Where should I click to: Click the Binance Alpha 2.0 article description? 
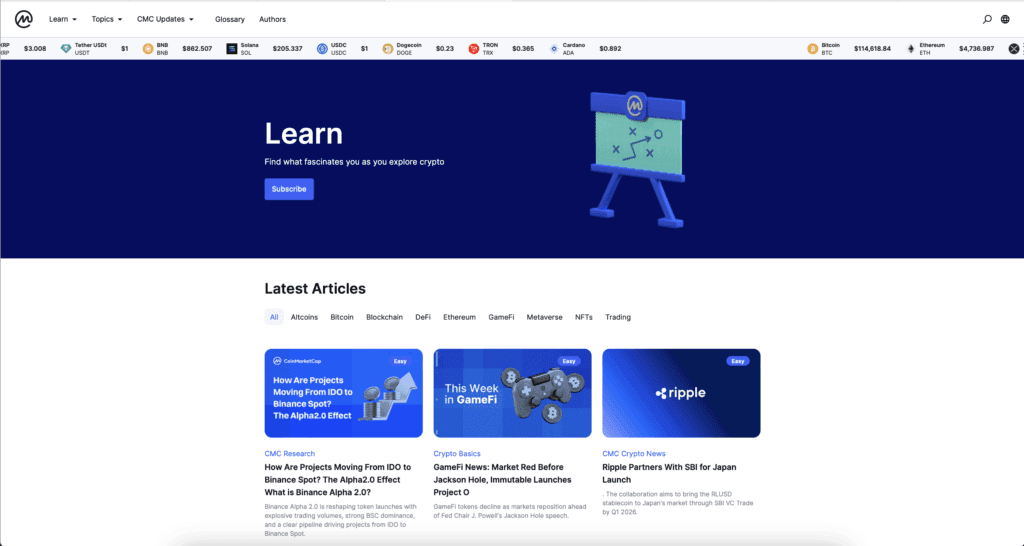[x=340, y=520]
